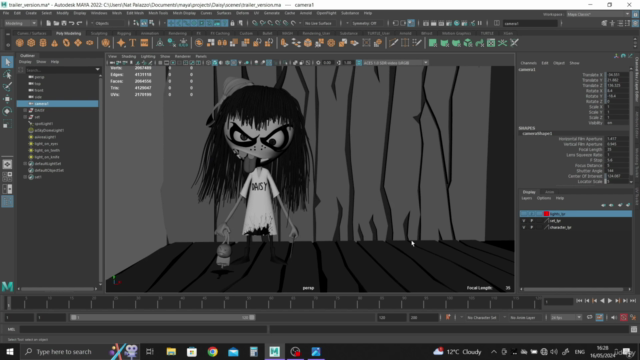Create a polygon sphere from the shelf
The height and width of the screenshot is (360, 640).
tap(19, 43)
